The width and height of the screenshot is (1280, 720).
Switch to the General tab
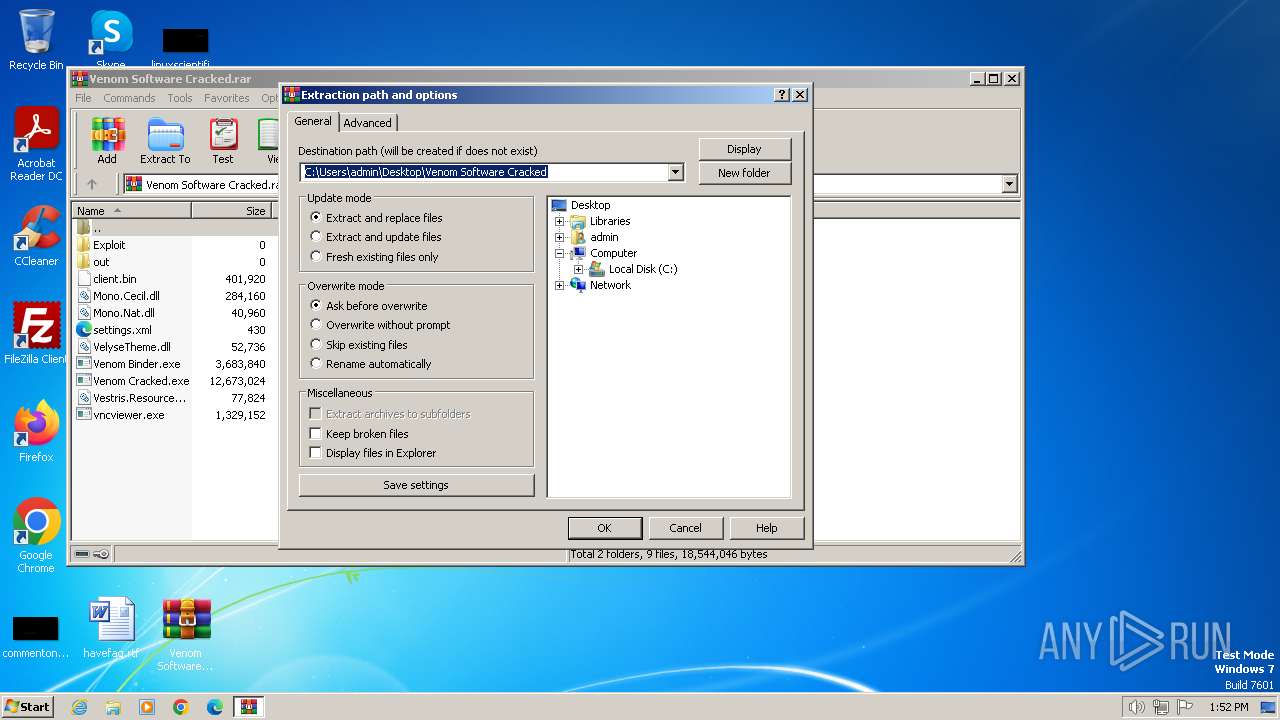[313, 121]
